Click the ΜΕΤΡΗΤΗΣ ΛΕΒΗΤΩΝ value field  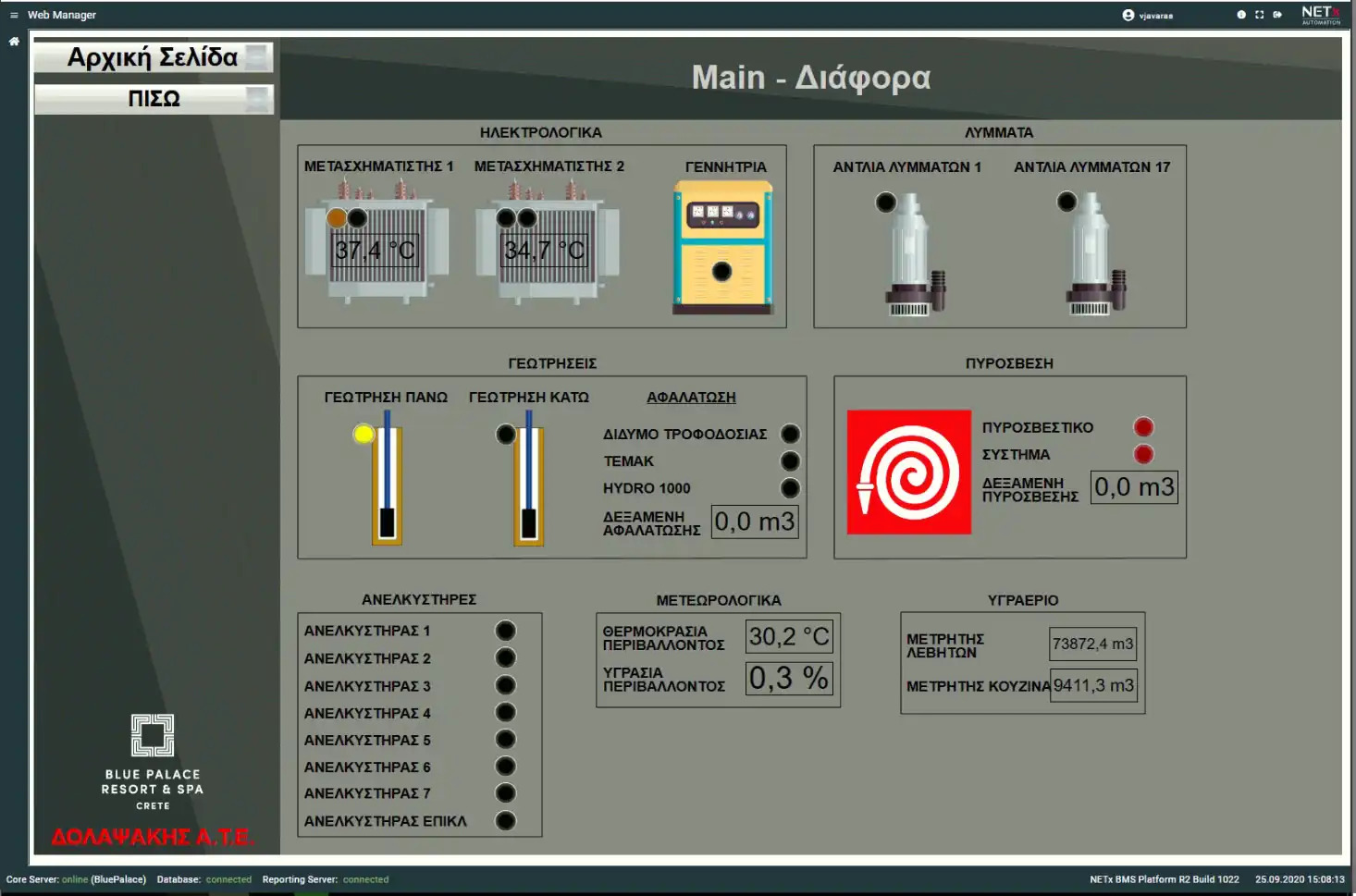pos(1092,644)
